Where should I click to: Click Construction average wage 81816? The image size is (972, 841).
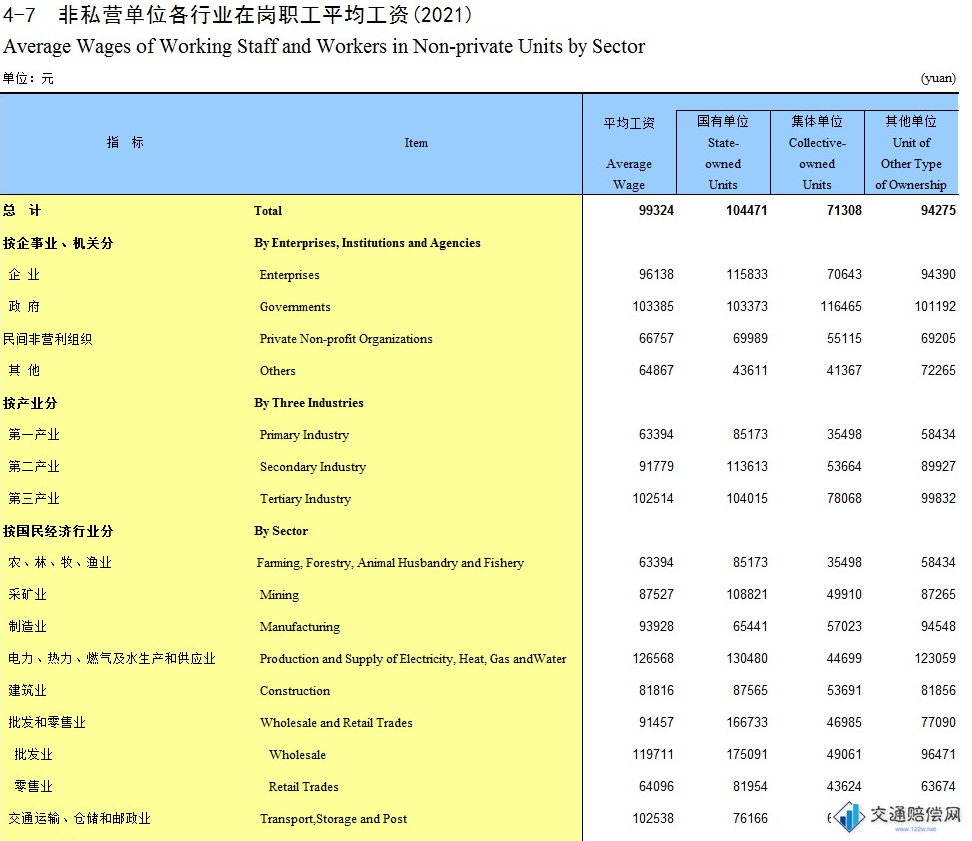tap(656, 690)
